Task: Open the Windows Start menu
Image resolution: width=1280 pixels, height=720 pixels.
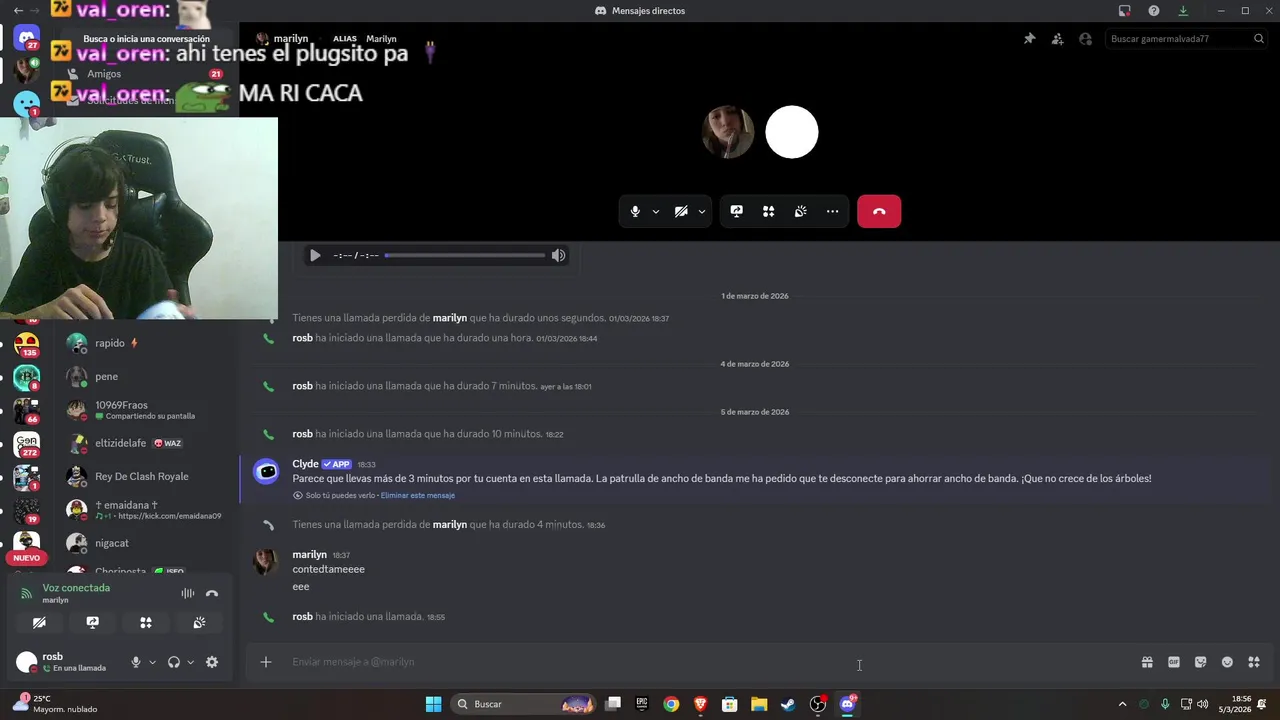Action: click(433, 704)
